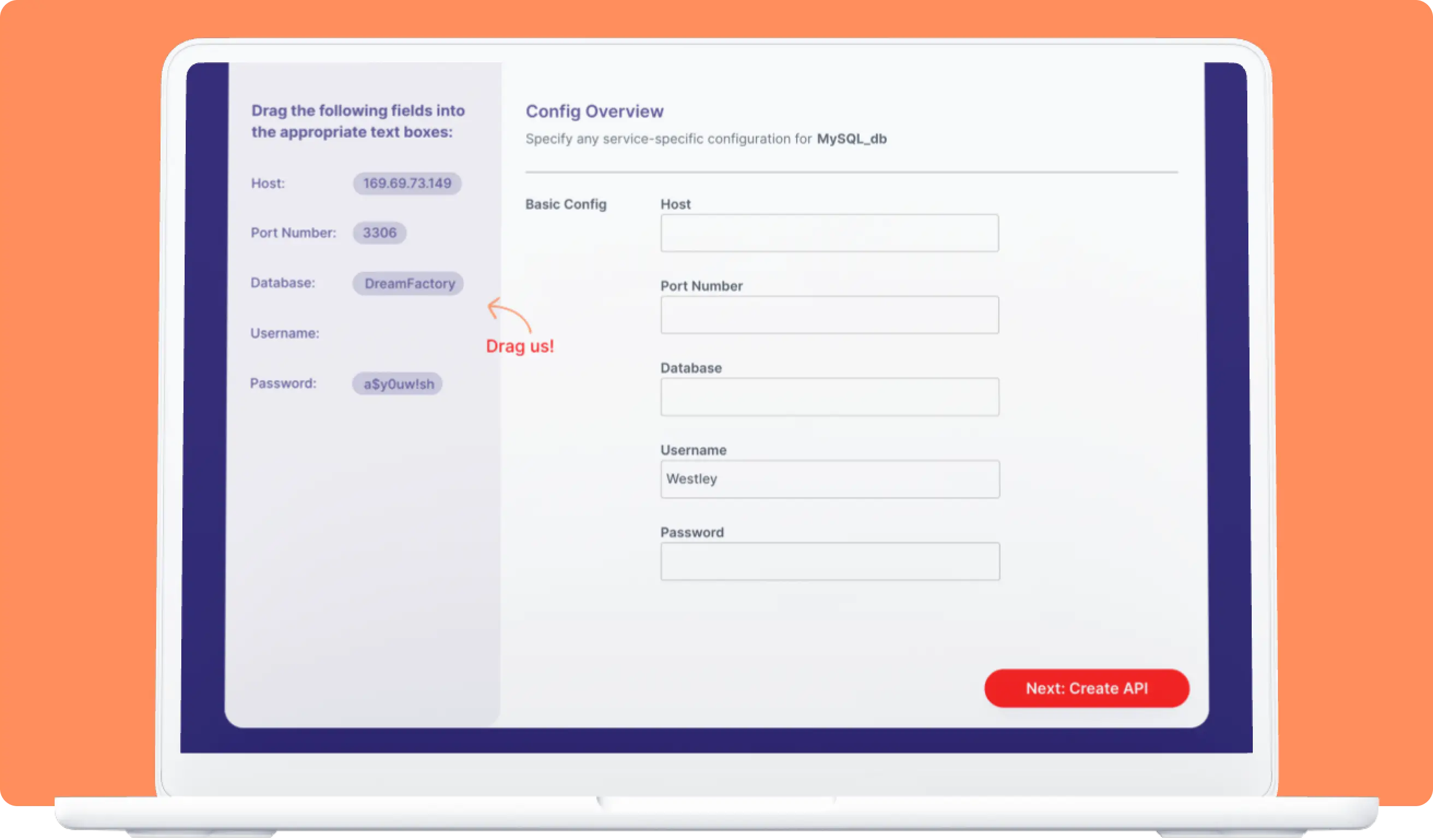Focus the Port Number input field
Screen dimensions: 1433x840
point(829,315)
